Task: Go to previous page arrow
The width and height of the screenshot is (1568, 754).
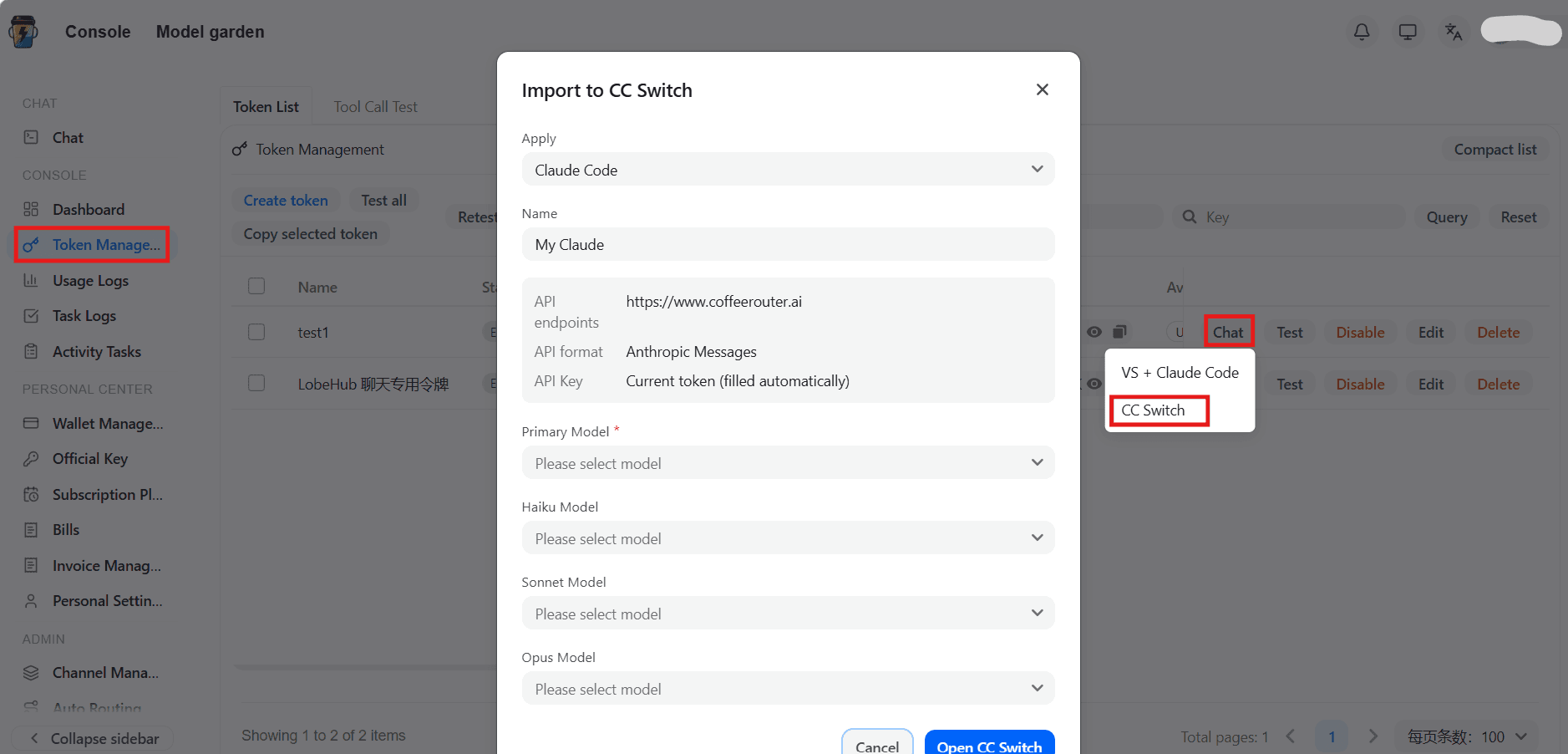Action: pos(1291,736)
